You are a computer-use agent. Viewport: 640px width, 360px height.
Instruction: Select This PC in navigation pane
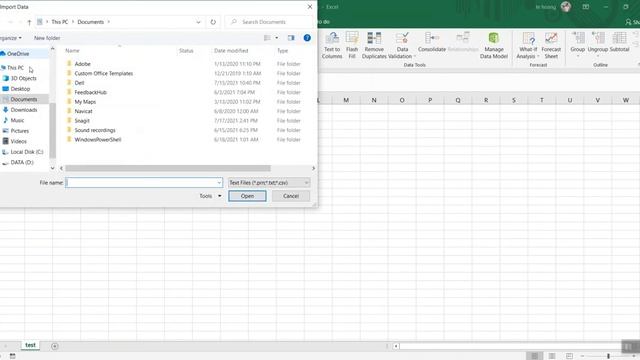point(16,68)
